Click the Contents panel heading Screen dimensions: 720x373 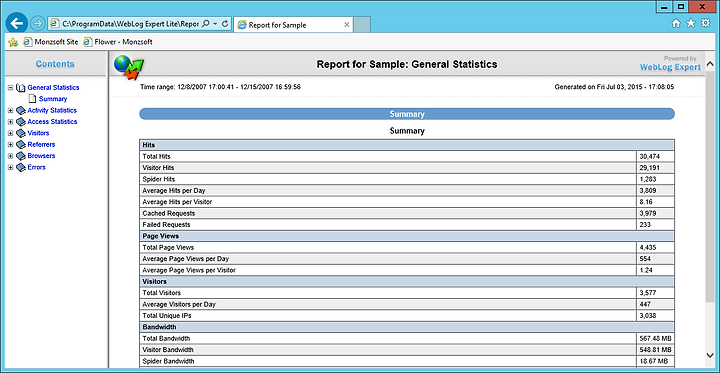(55, 64)
